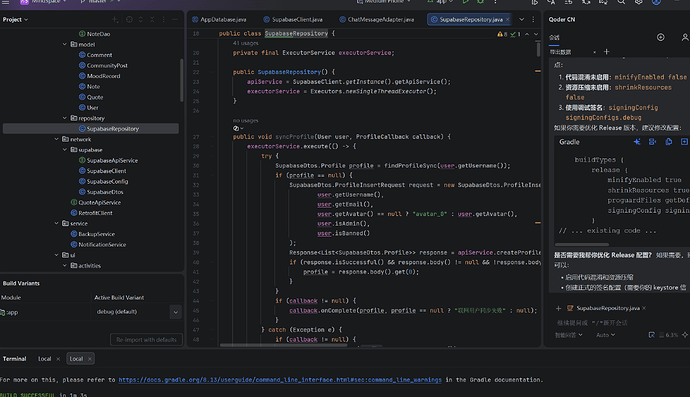This screenshot has width=690, height=397.
Task: Click the sparkle apply icon in Gradle code block
Action: click(x=637, y=142)
